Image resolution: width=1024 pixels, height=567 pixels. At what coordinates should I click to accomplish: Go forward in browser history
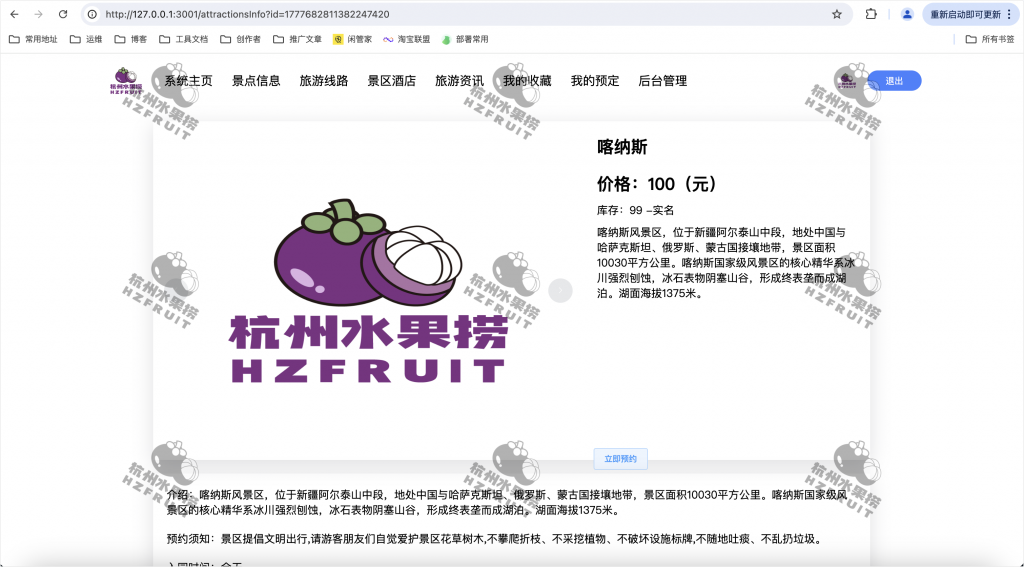click(39, 14)
